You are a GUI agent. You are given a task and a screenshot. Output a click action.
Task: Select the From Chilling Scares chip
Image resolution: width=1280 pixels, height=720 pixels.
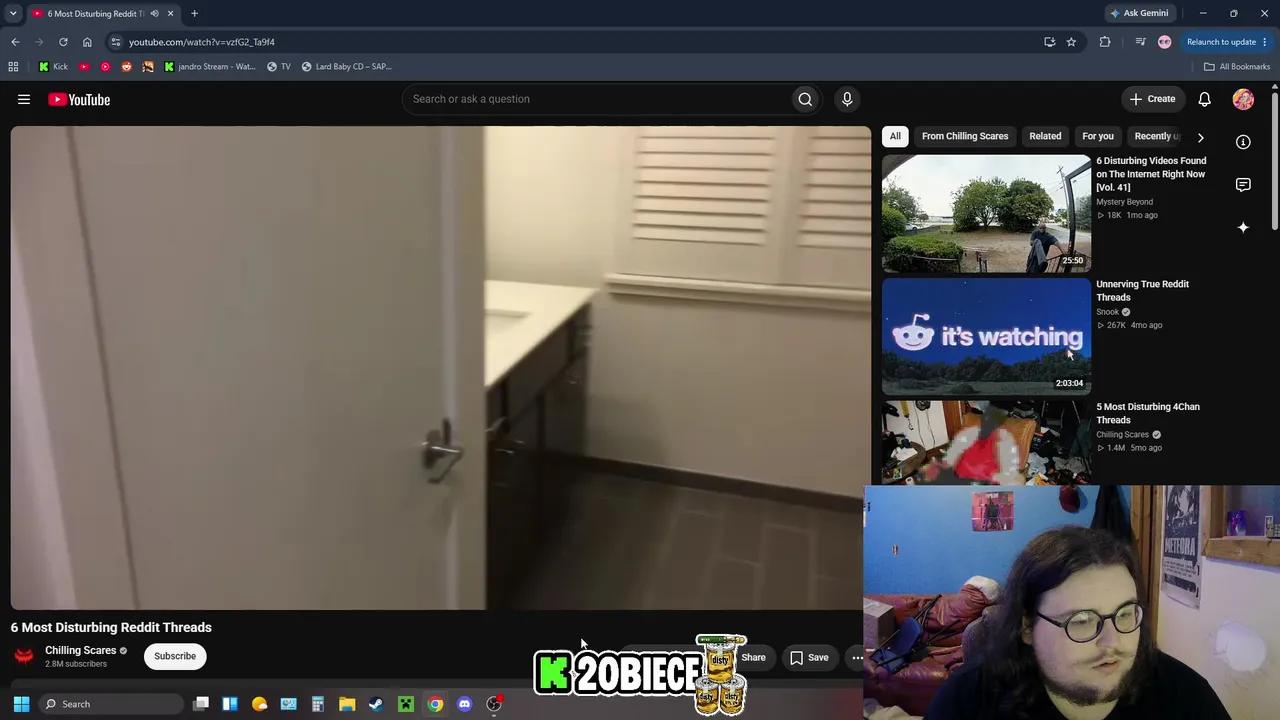click(965, 136)
